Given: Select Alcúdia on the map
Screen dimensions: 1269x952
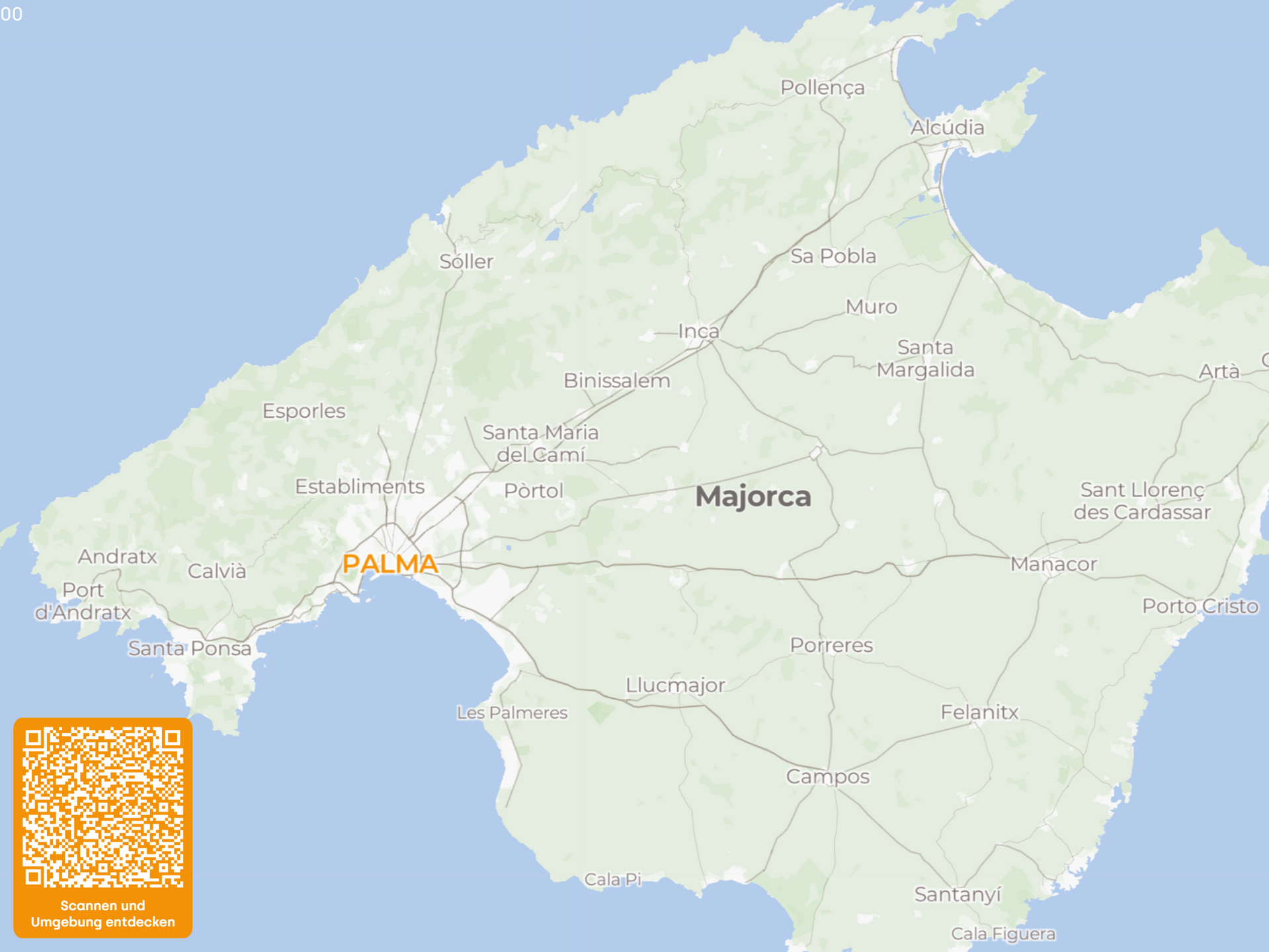Looking at the screenshot, I should [947, 128].
